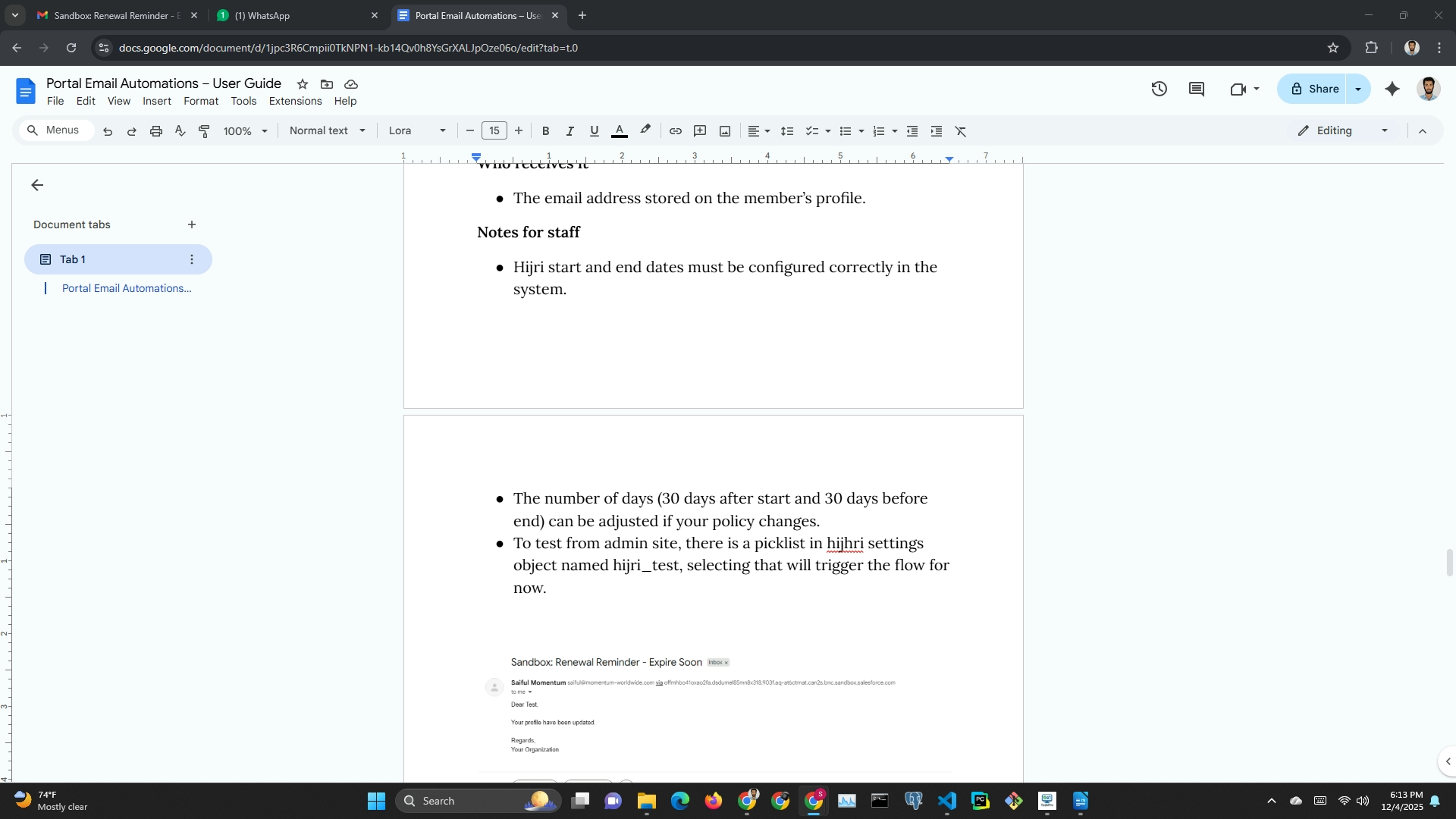Open version history clock icon
This screenshot has width=1456, height=819.
click(1159, 89)
